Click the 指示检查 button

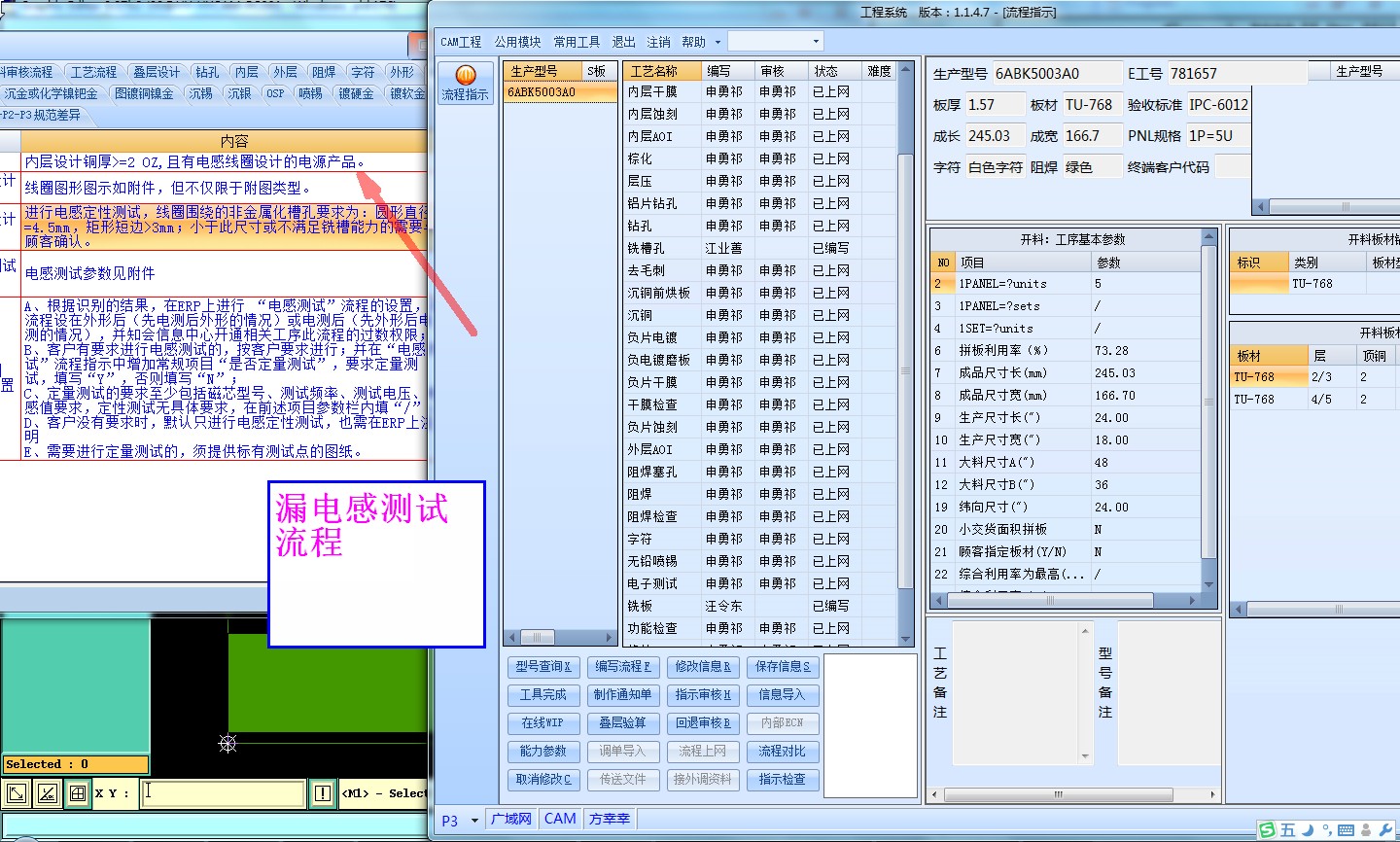[783, 779]
